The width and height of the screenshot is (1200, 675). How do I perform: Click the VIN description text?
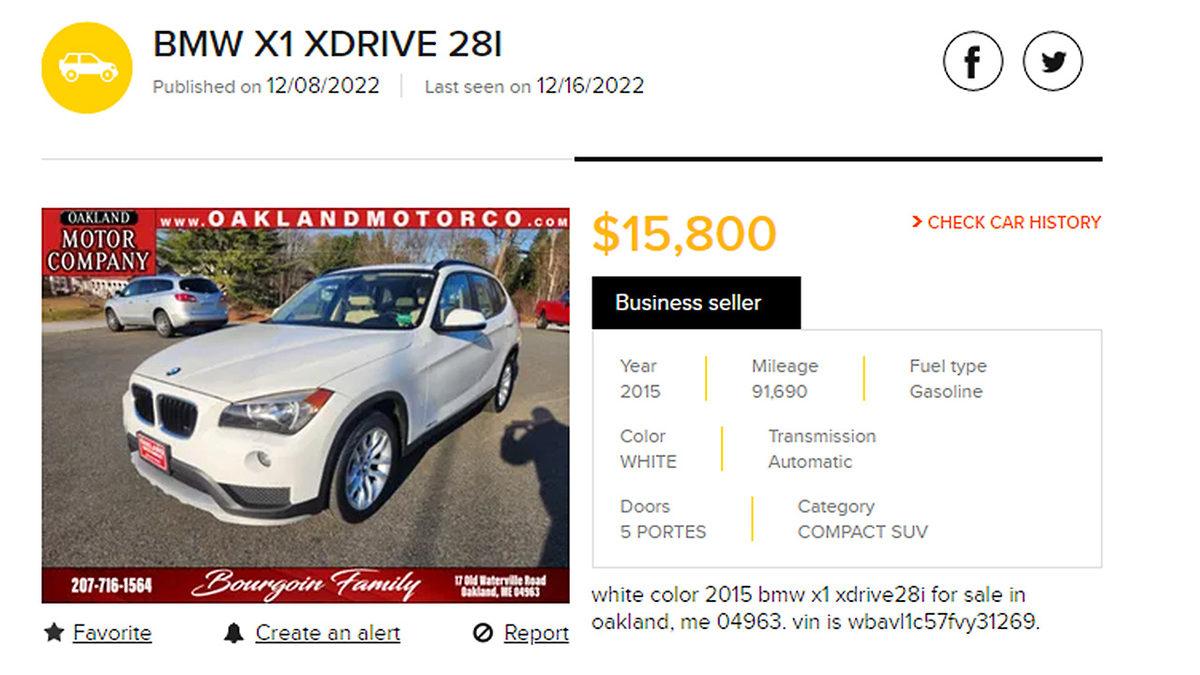click(816, 609)
